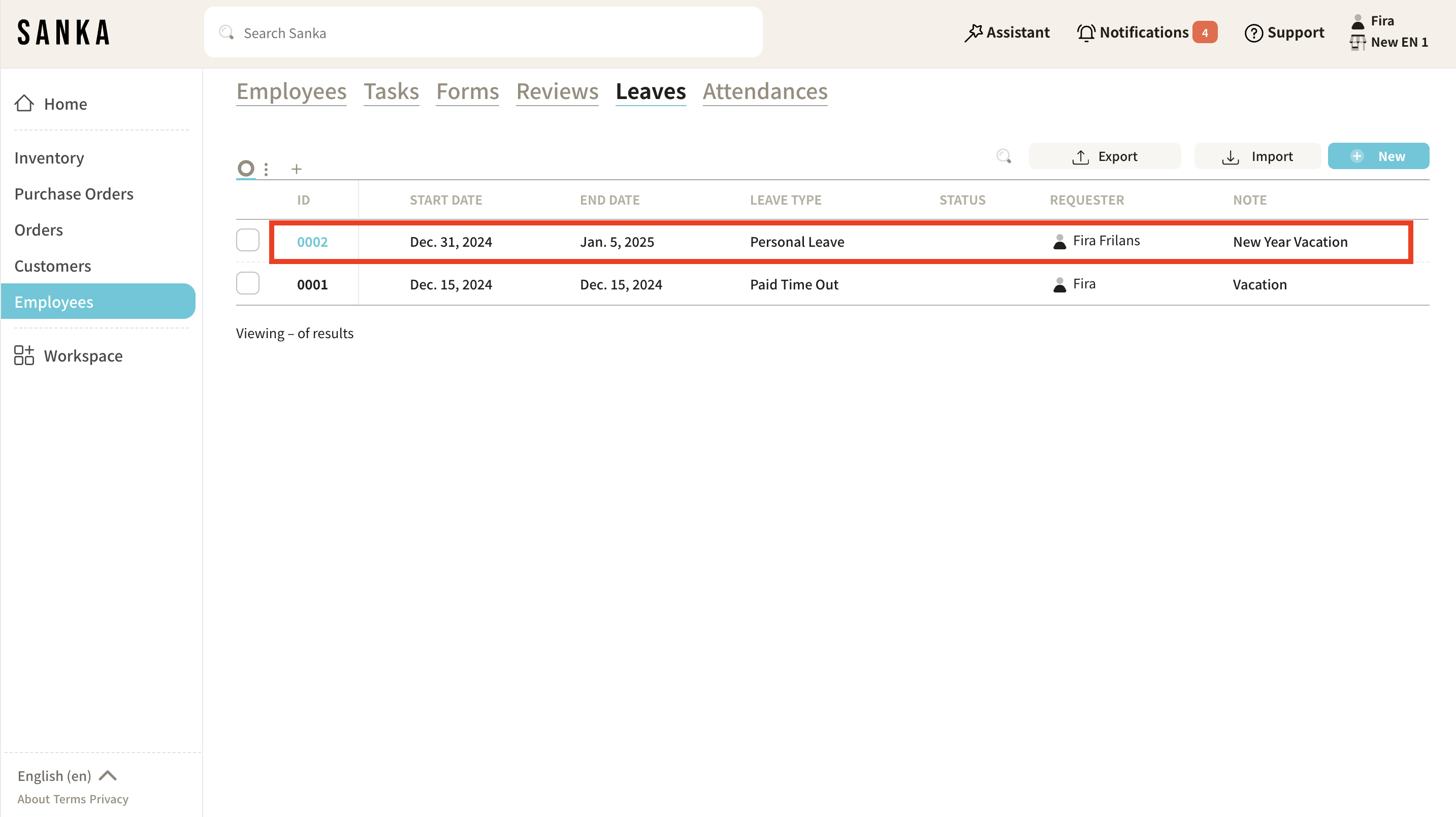Click the table search magnifier icon

click(1004, 156)
